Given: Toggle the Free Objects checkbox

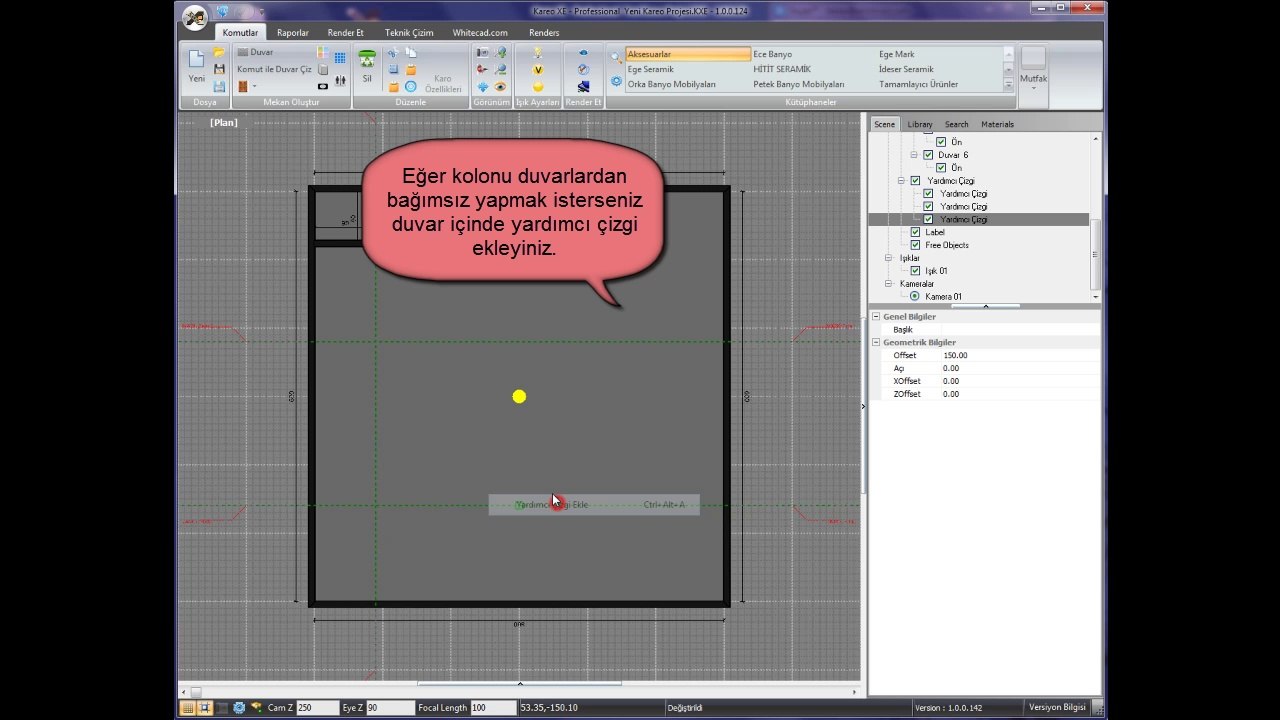Looking at the screenshot, I should pos(915,245).
